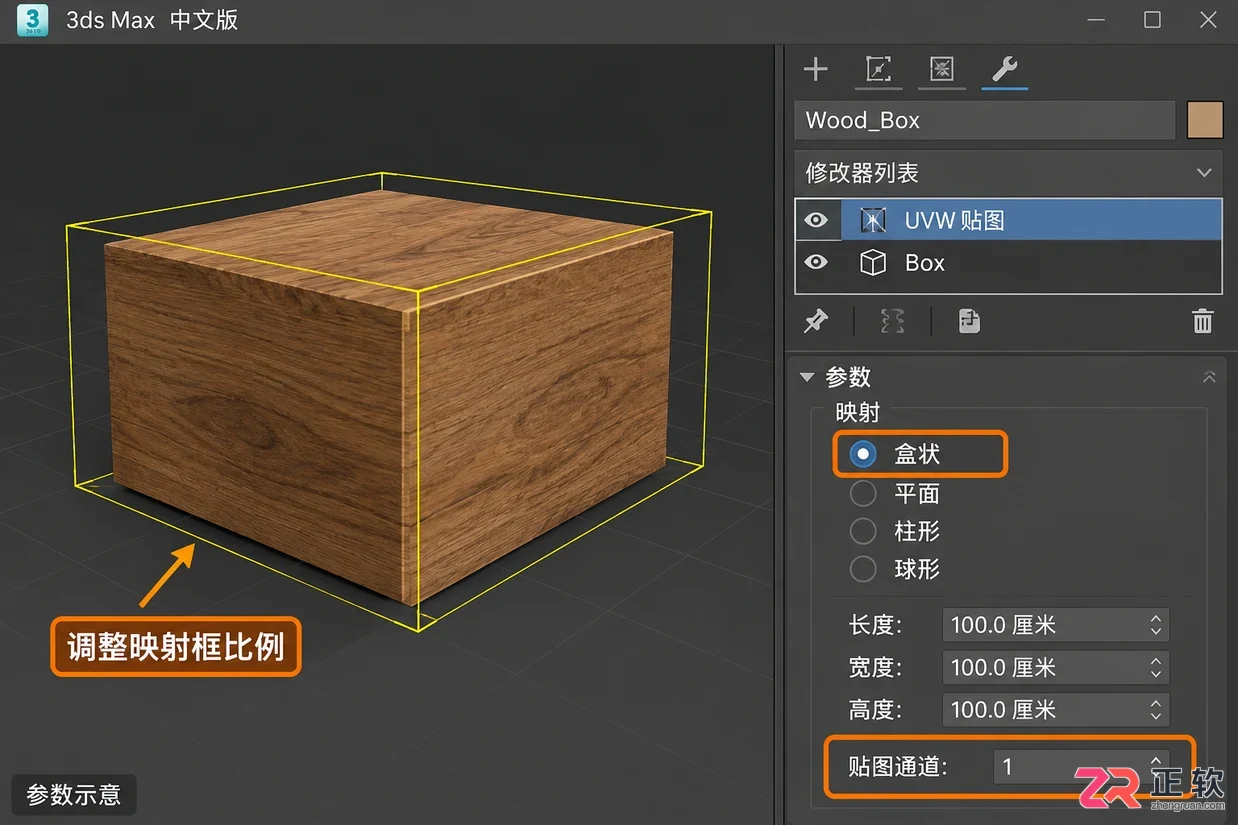This screenshot has height=825, width=1238.
Task: Open the Create panel plus icon
Action: click(x=816, y=69)
